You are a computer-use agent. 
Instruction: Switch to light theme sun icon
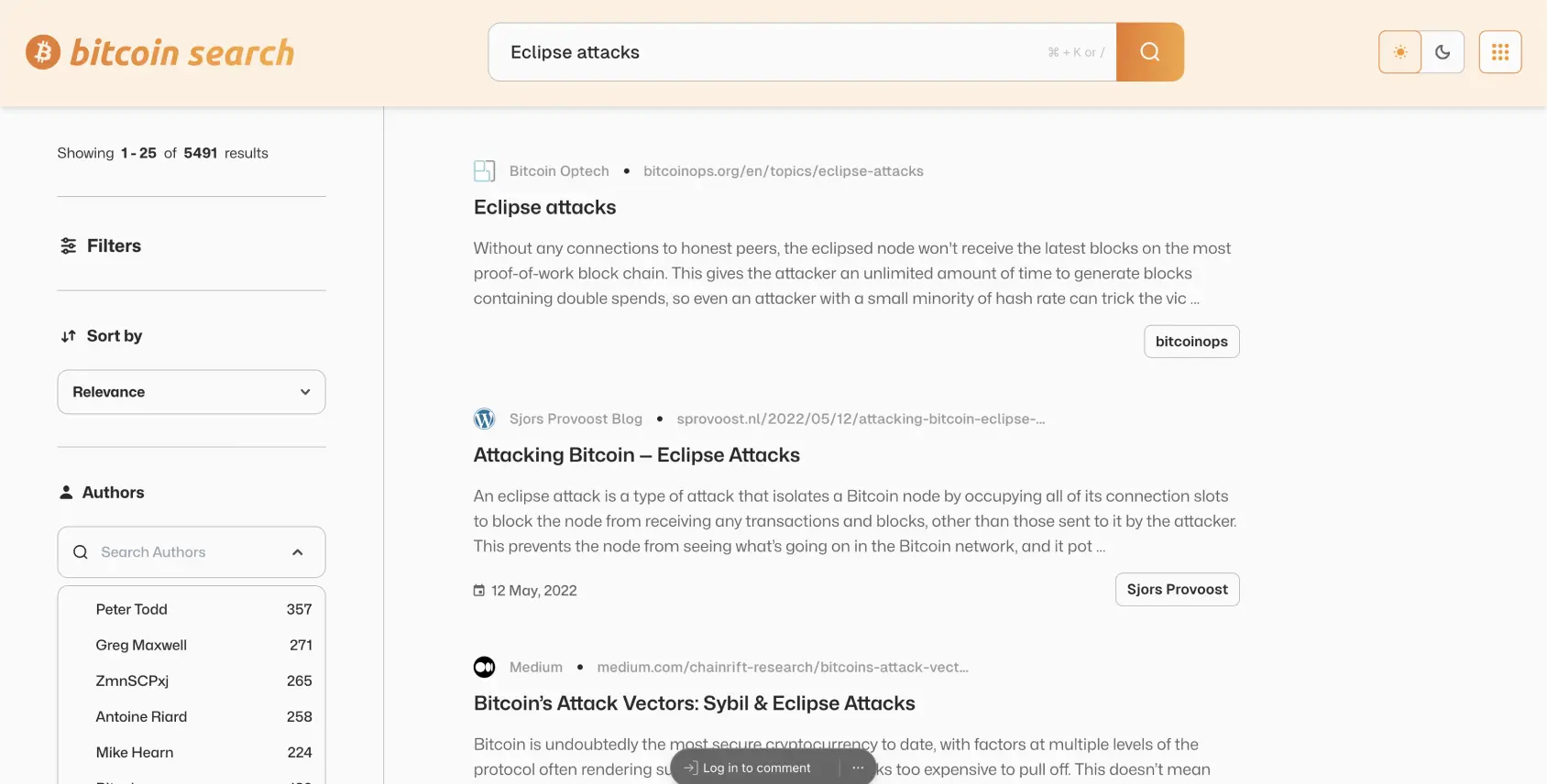pos(1399,52)
